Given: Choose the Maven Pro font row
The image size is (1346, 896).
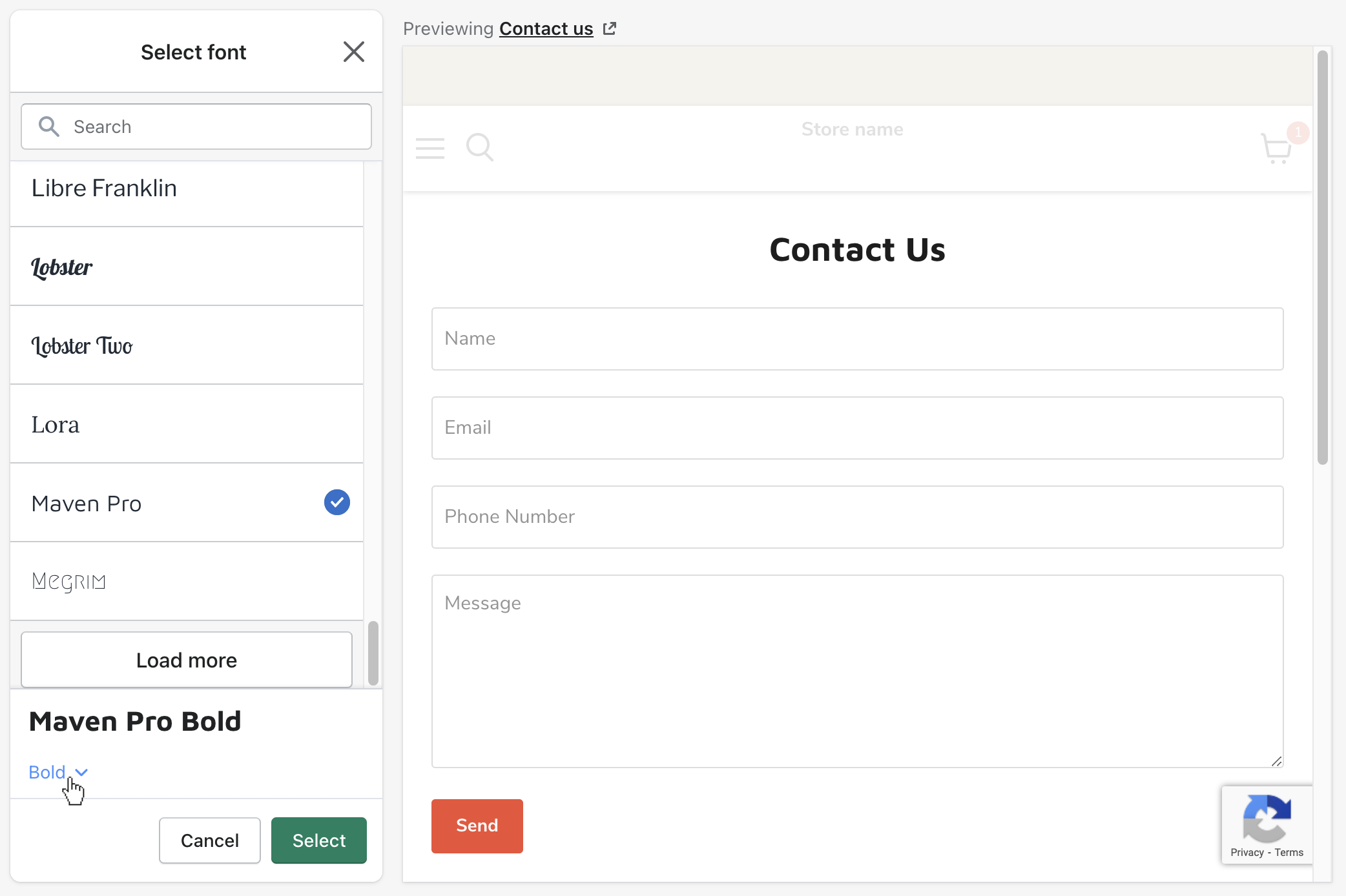Looking at the screenshot, I should pos(187,503).
